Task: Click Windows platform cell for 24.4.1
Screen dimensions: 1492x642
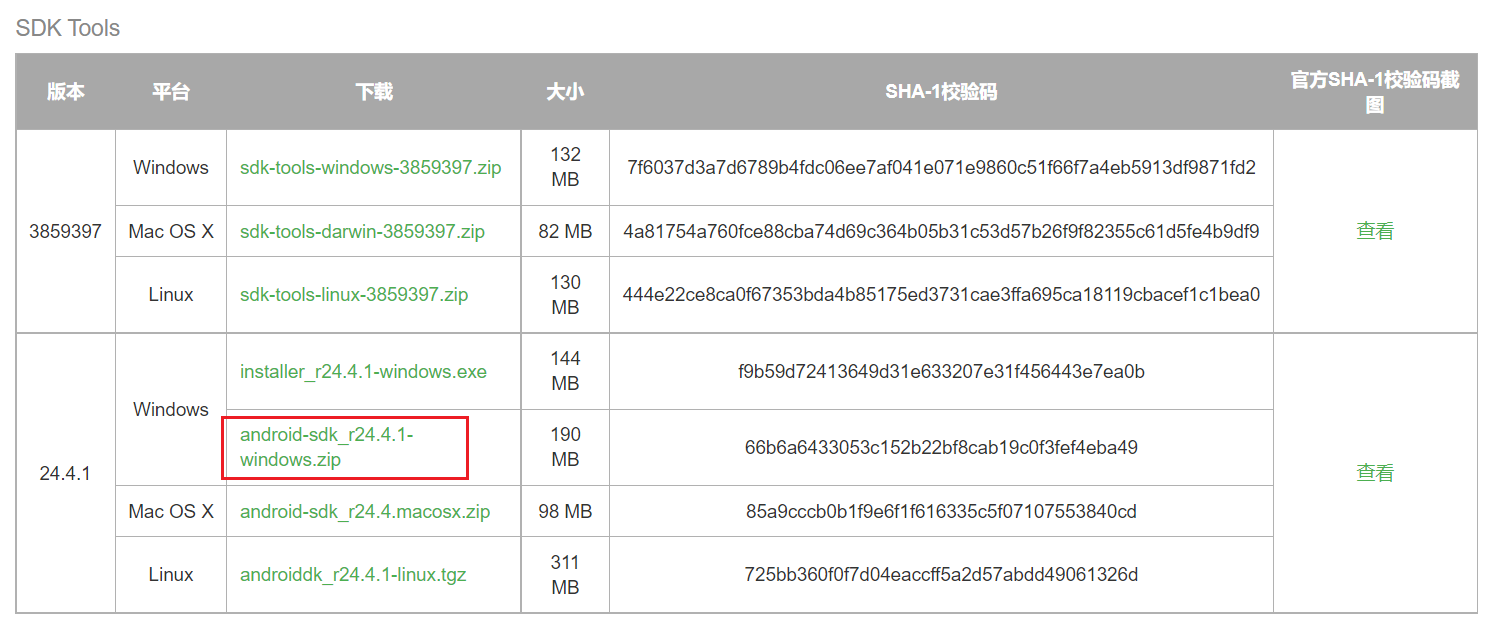Action: (171, 410)
